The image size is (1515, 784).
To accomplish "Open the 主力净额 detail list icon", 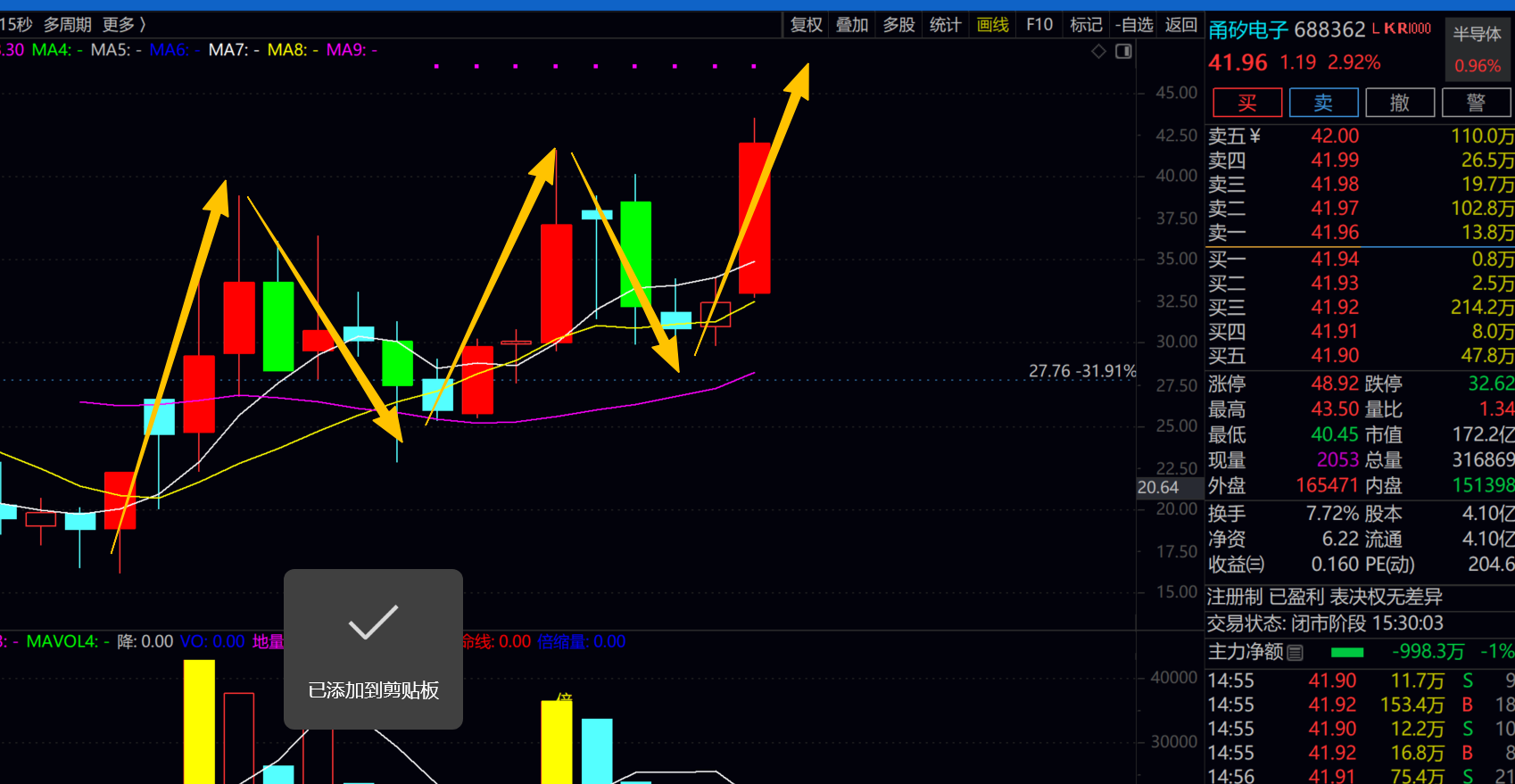I will pyautogui.click(x=1296, y=653).
